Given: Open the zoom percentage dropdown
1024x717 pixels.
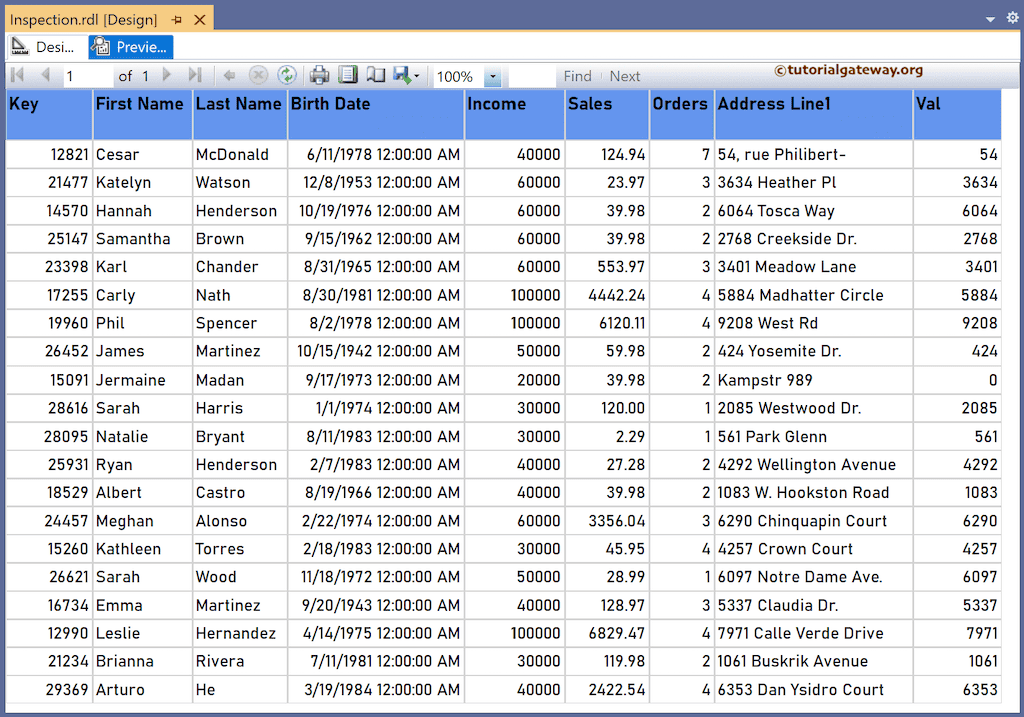Looking at the screenshot, I should click(x=492, y=75).
